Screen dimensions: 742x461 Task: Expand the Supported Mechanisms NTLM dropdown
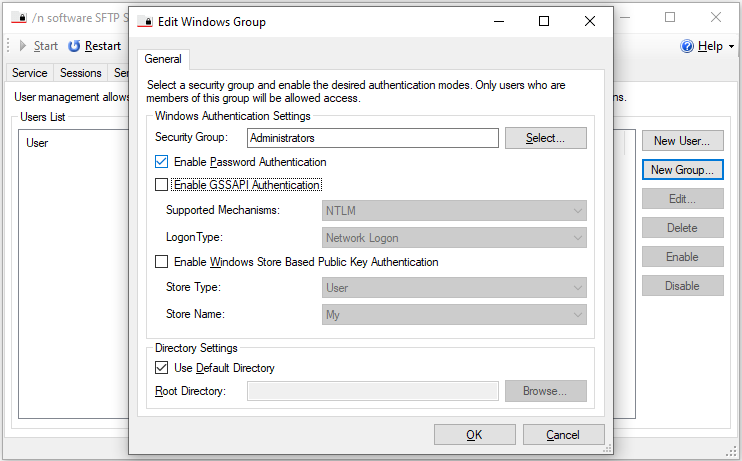454,211
